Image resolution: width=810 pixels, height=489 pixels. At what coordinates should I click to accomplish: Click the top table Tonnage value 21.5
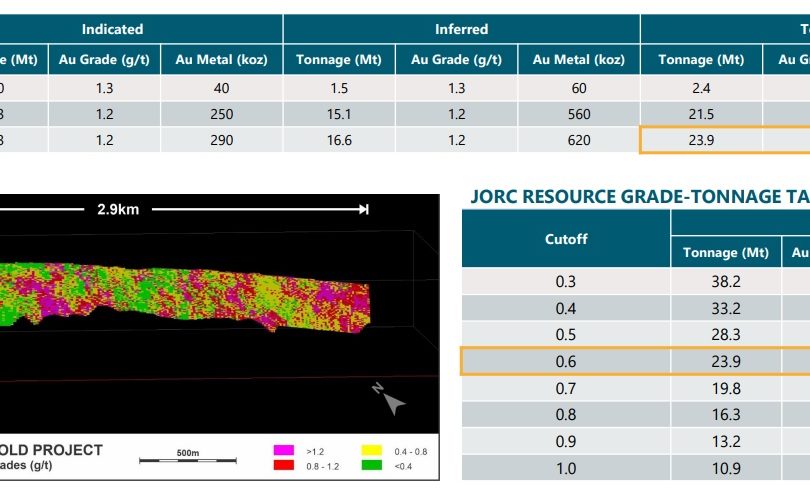pos(701,114)
